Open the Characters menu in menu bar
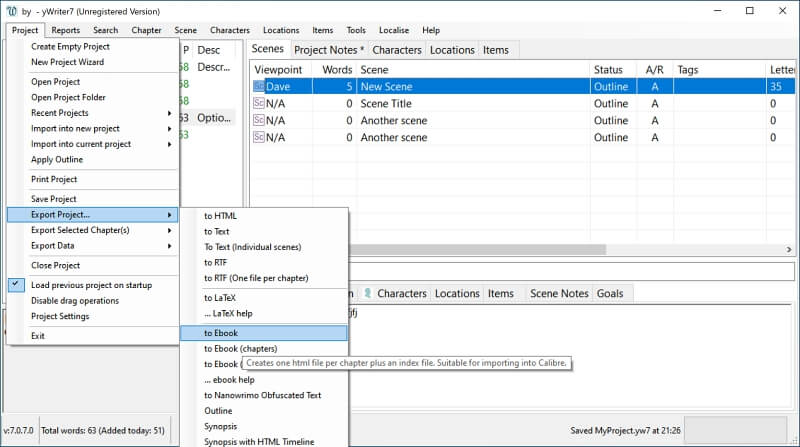 pos(230,30)
